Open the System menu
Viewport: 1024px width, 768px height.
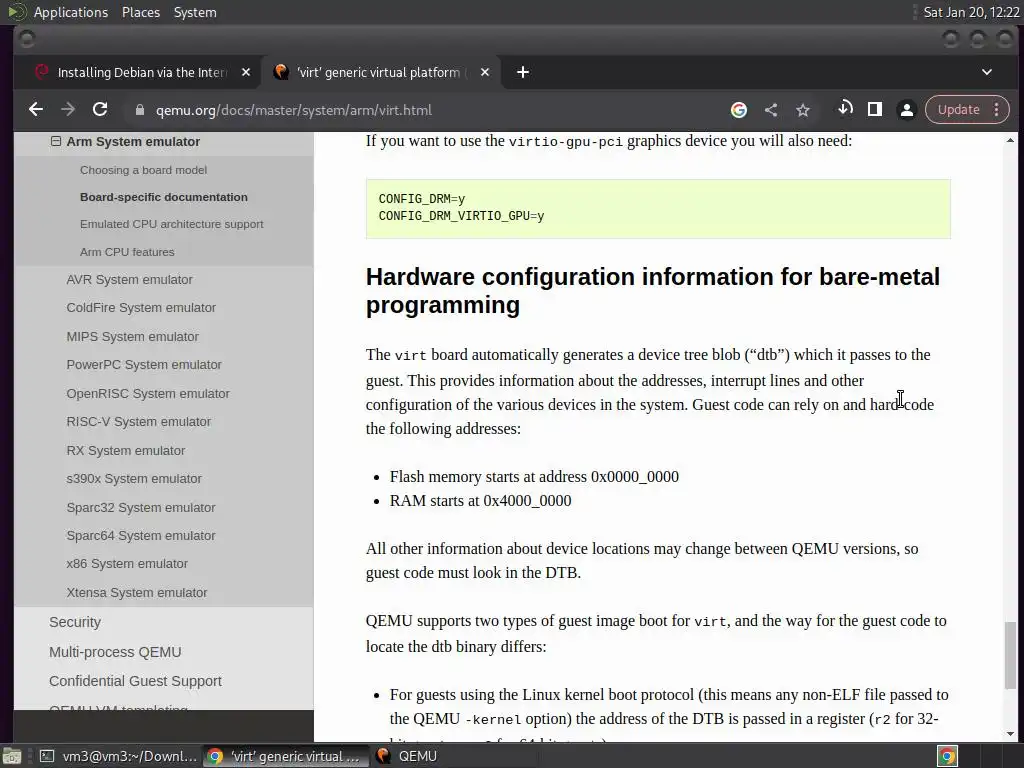click(195, 12)
